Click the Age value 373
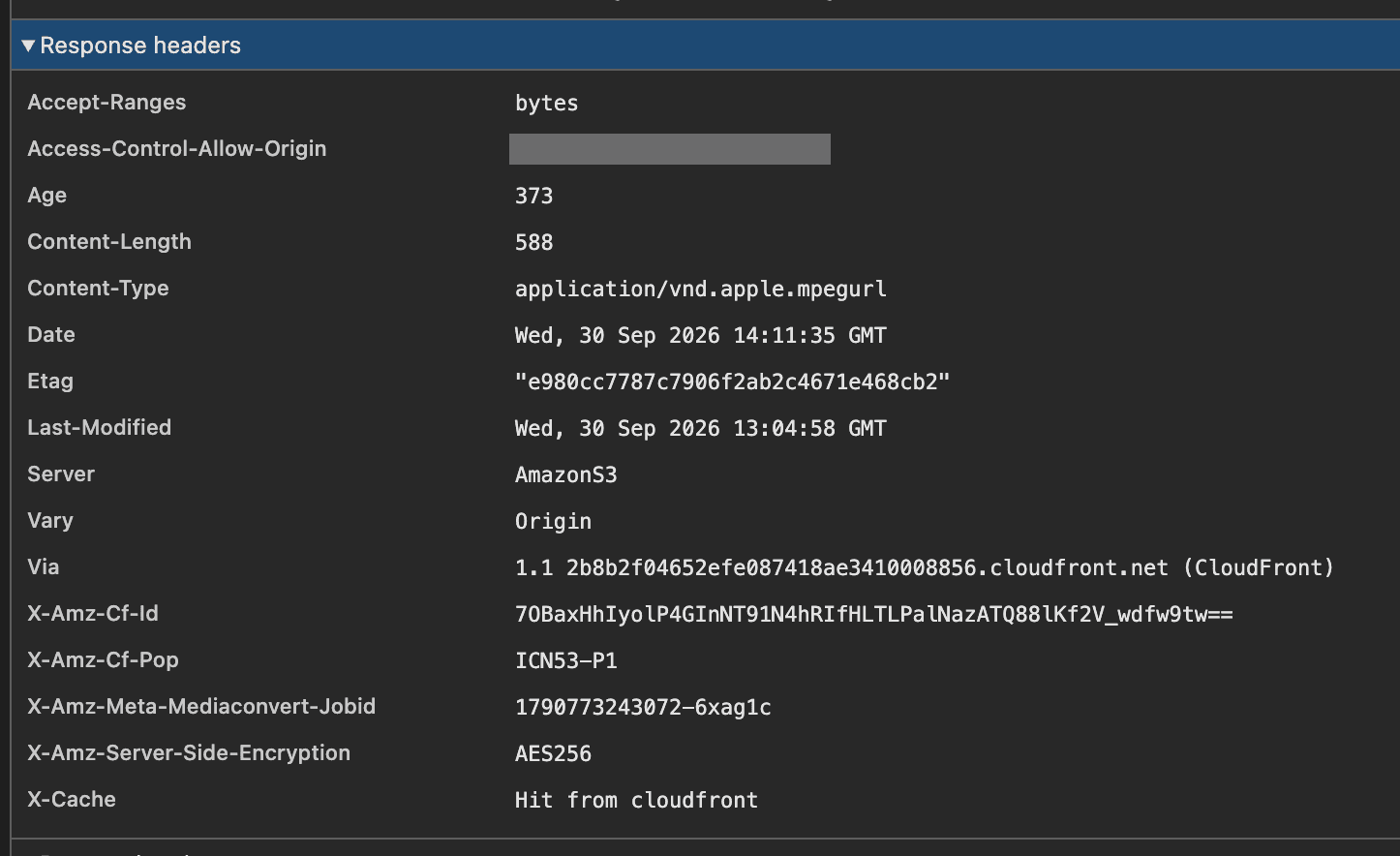The image size is (1400, 856). coord(533,196)
